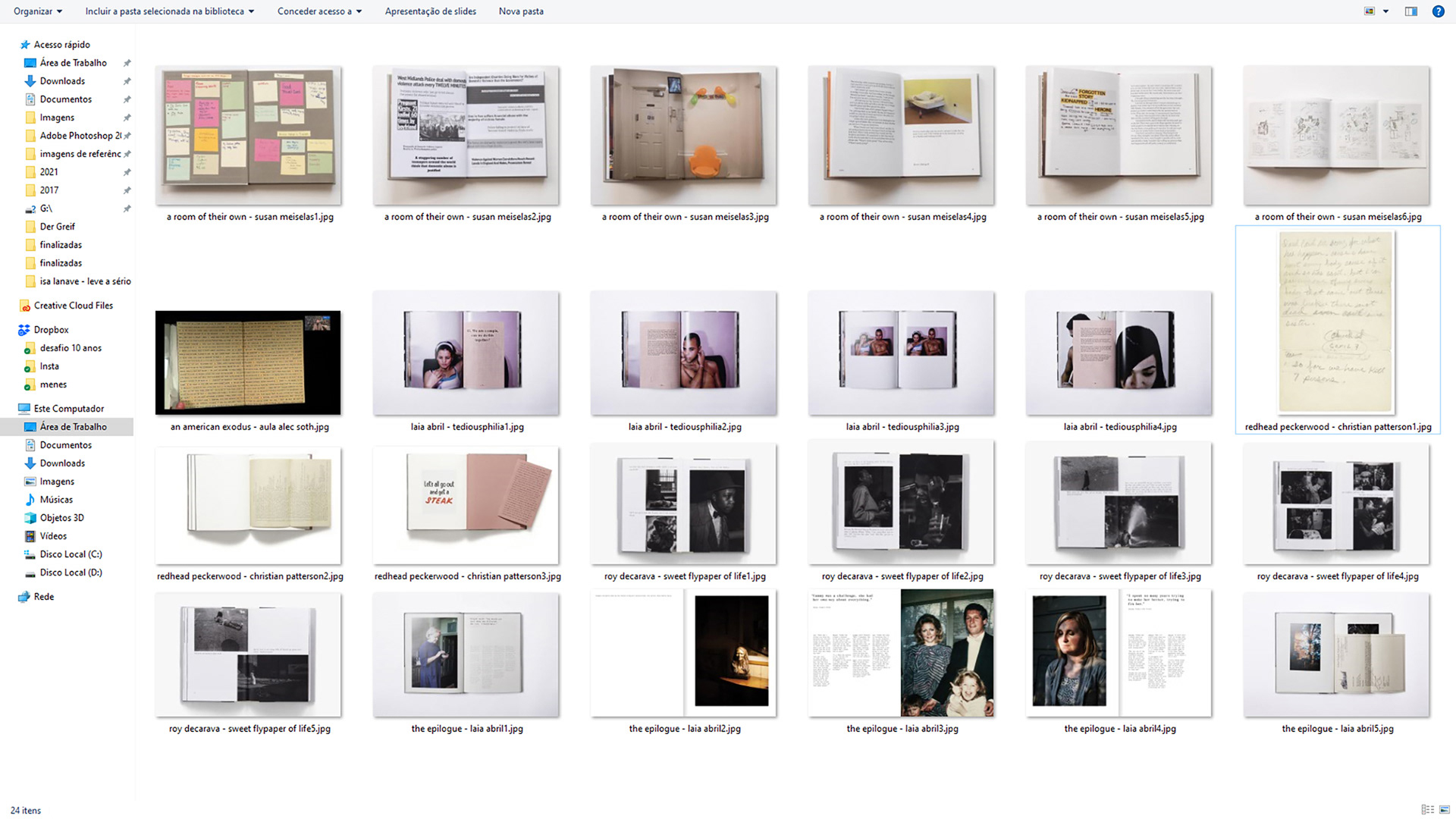This screenshot has width=1456, height=819.
Task: Open Downloads in quick access
Action: coord(62,81)
